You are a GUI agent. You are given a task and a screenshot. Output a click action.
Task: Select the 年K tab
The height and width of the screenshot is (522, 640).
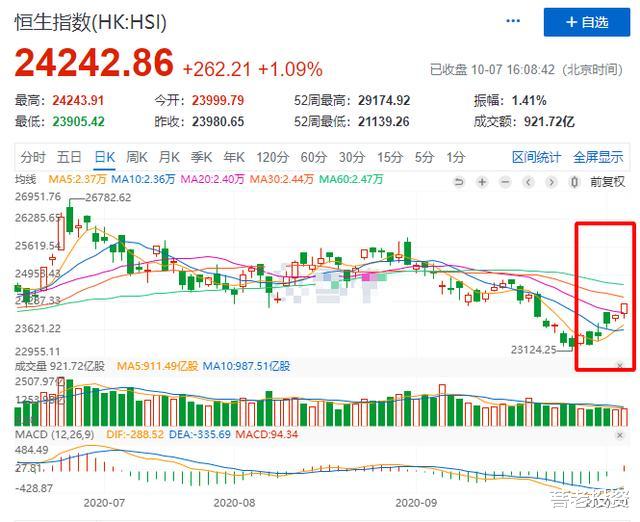[x=234, y=157]
